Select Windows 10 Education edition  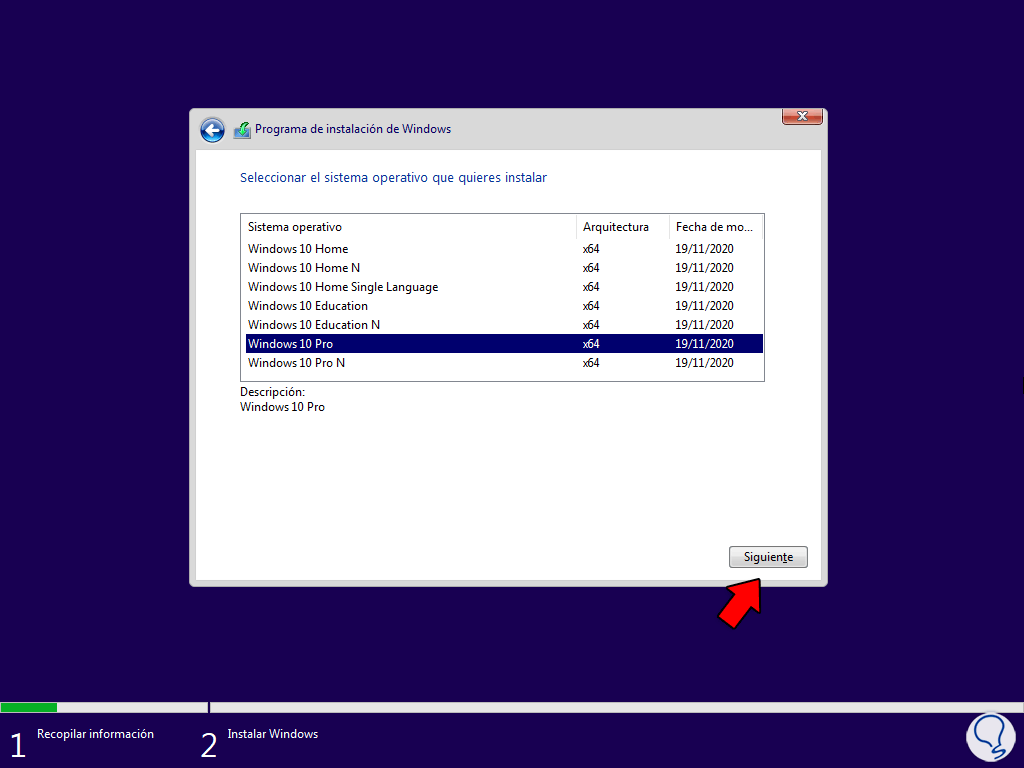click(x=504, y=306)
